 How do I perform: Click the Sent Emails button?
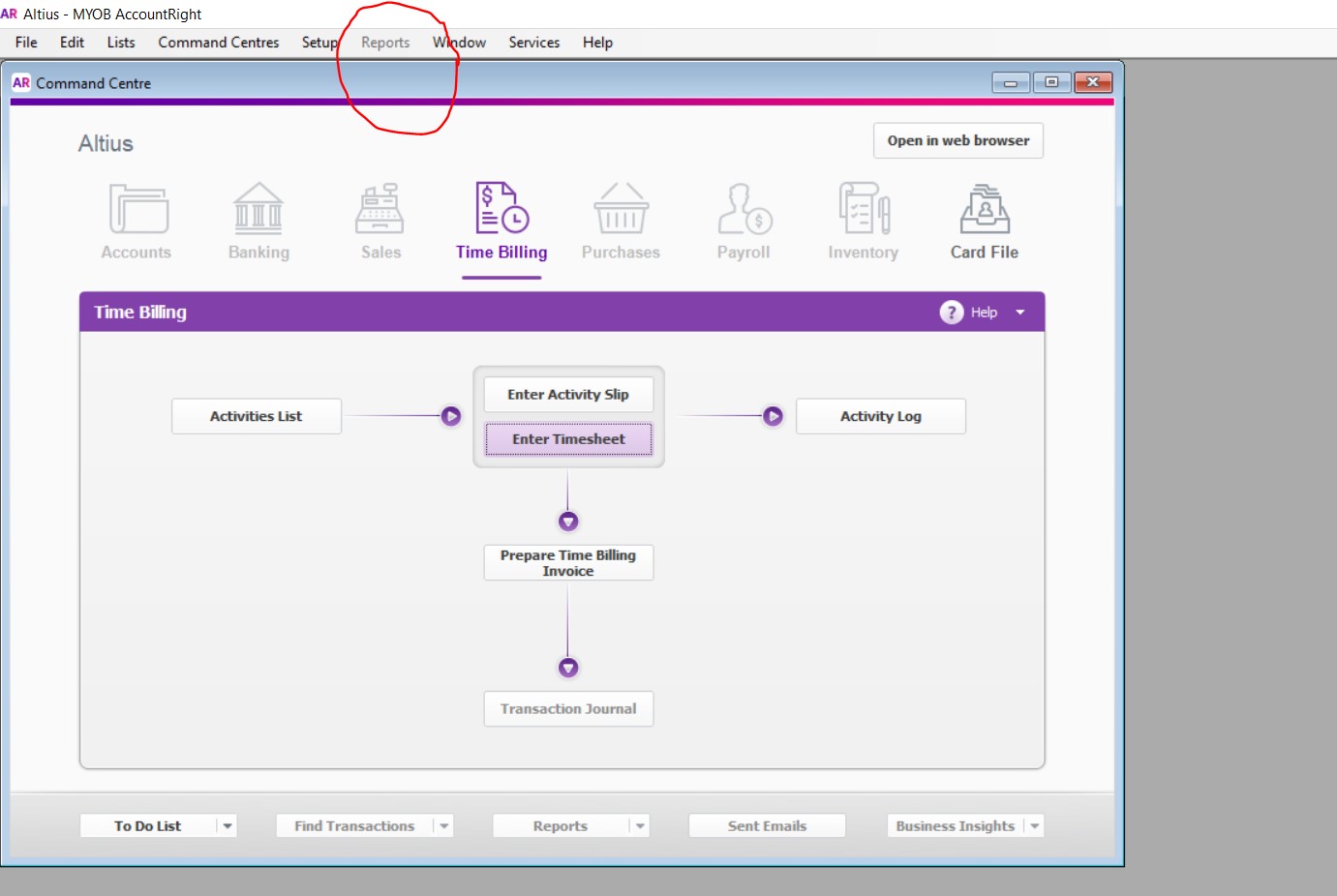pyautogui.click(x=767, y=826)
